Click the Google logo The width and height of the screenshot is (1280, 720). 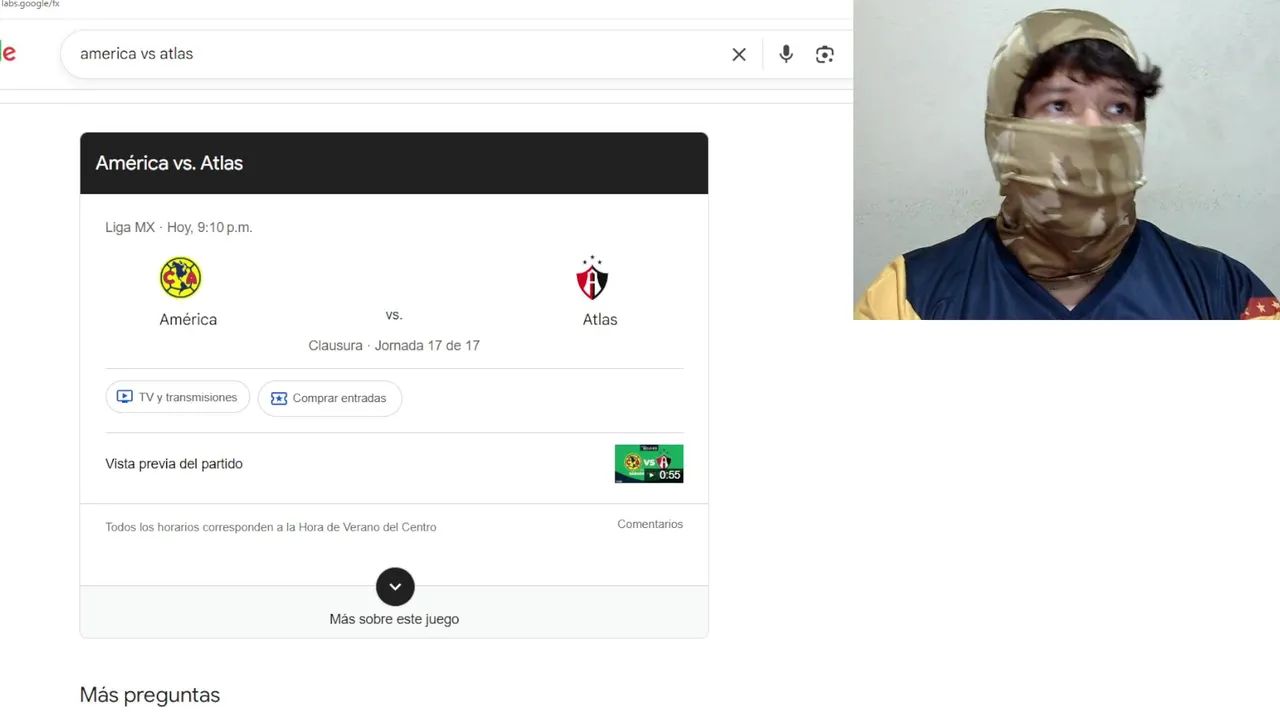tap(8, 53)
